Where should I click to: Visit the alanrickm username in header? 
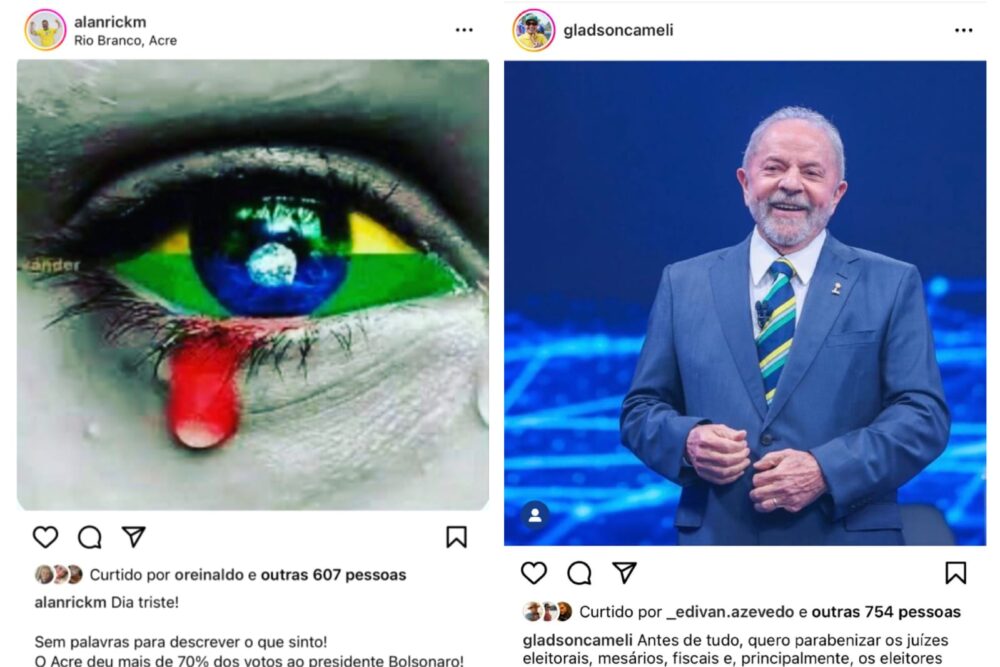coord(110,22)
